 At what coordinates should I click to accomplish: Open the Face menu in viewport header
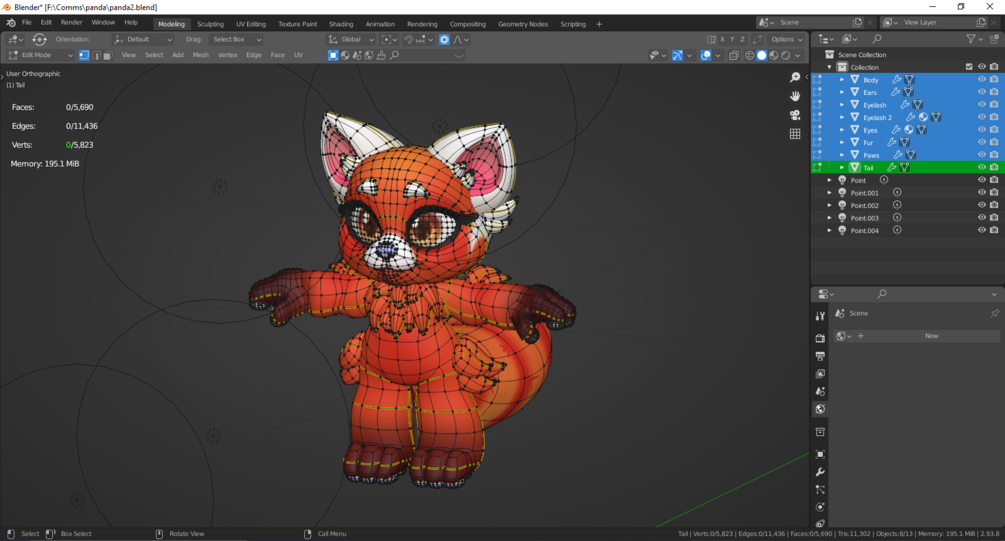(278, 55)
